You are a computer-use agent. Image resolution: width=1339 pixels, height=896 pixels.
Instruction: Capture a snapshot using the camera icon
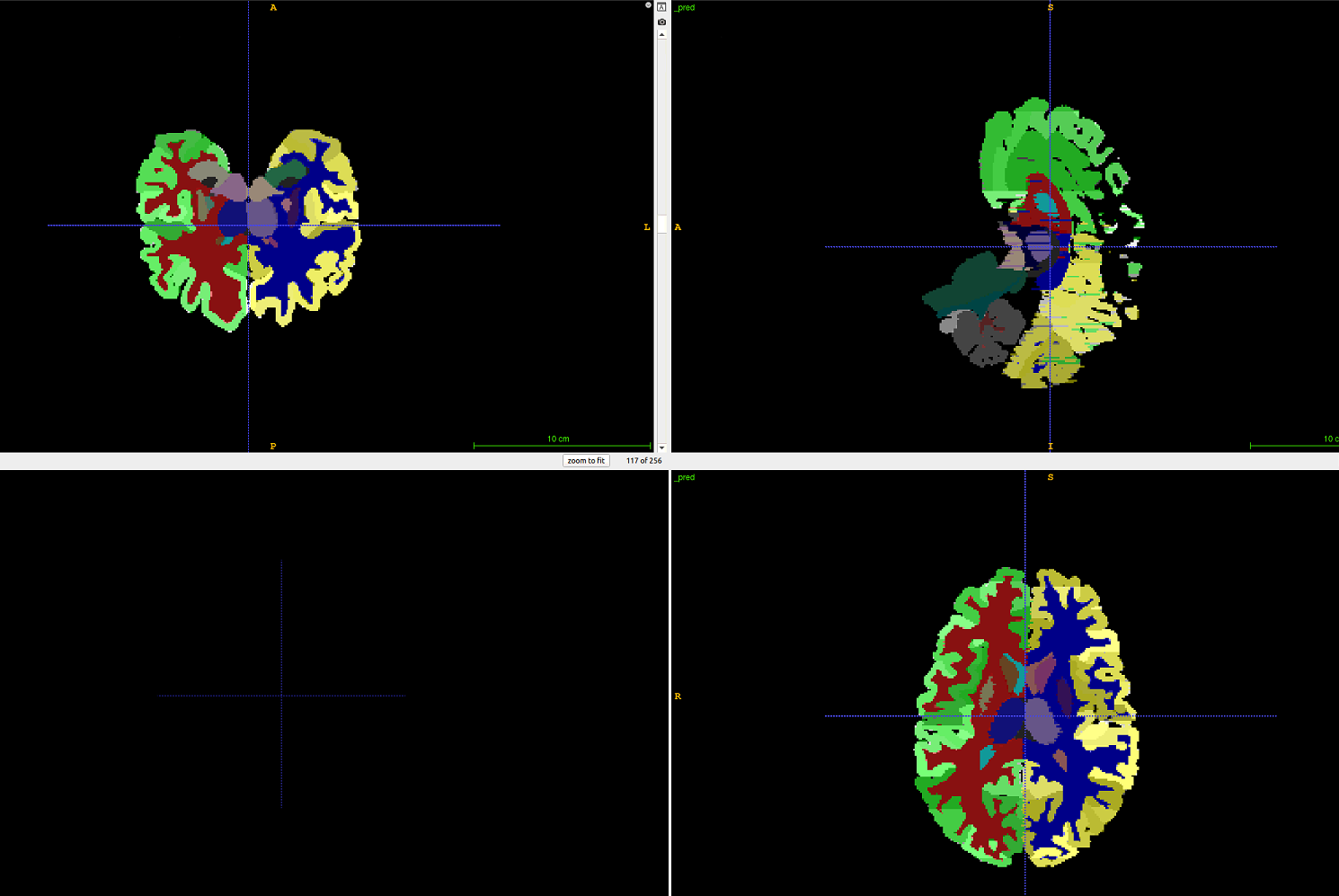[662, 20]
